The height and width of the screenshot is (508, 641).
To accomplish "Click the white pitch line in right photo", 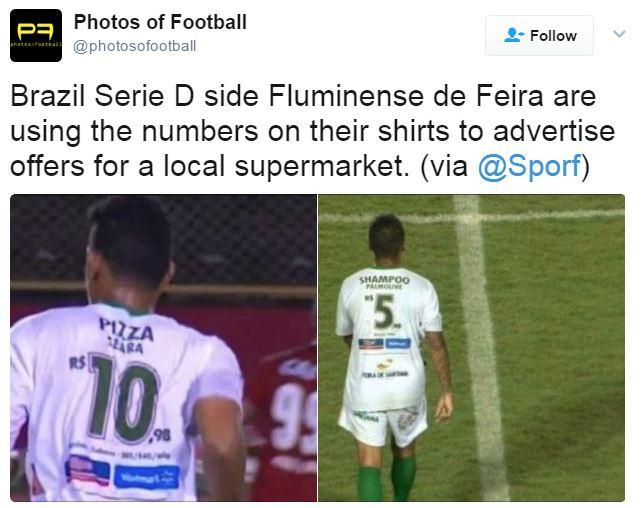I will coord(479,348).
